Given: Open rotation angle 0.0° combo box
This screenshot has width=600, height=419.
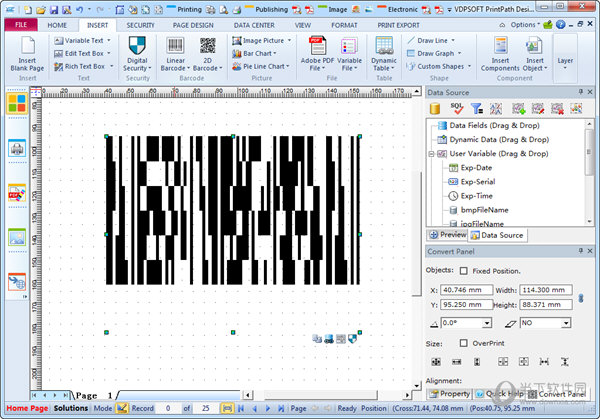Looking at the screenshot, I should (466, 323).
